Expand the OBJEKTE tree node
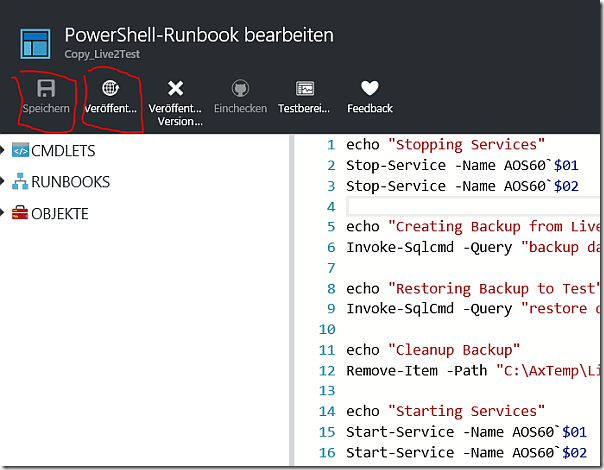 [2, 212]
